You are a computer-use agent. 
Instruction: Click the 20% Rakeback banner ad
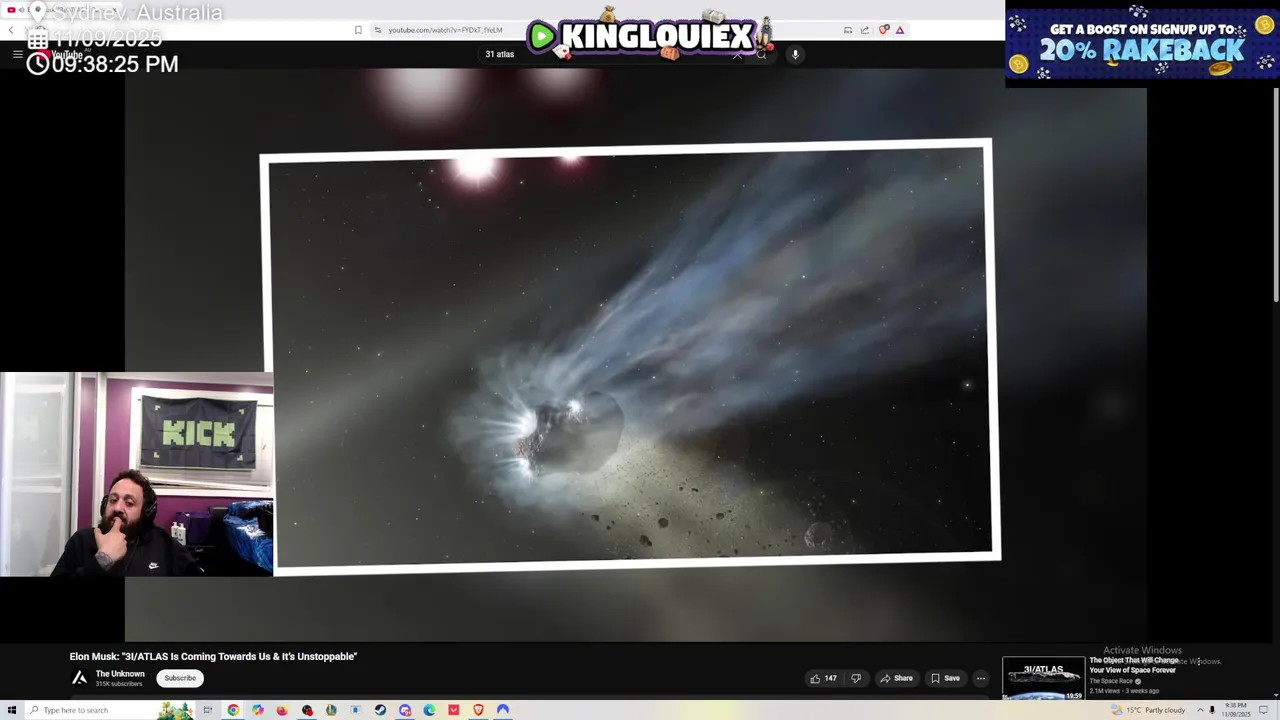pos(1142,44)
